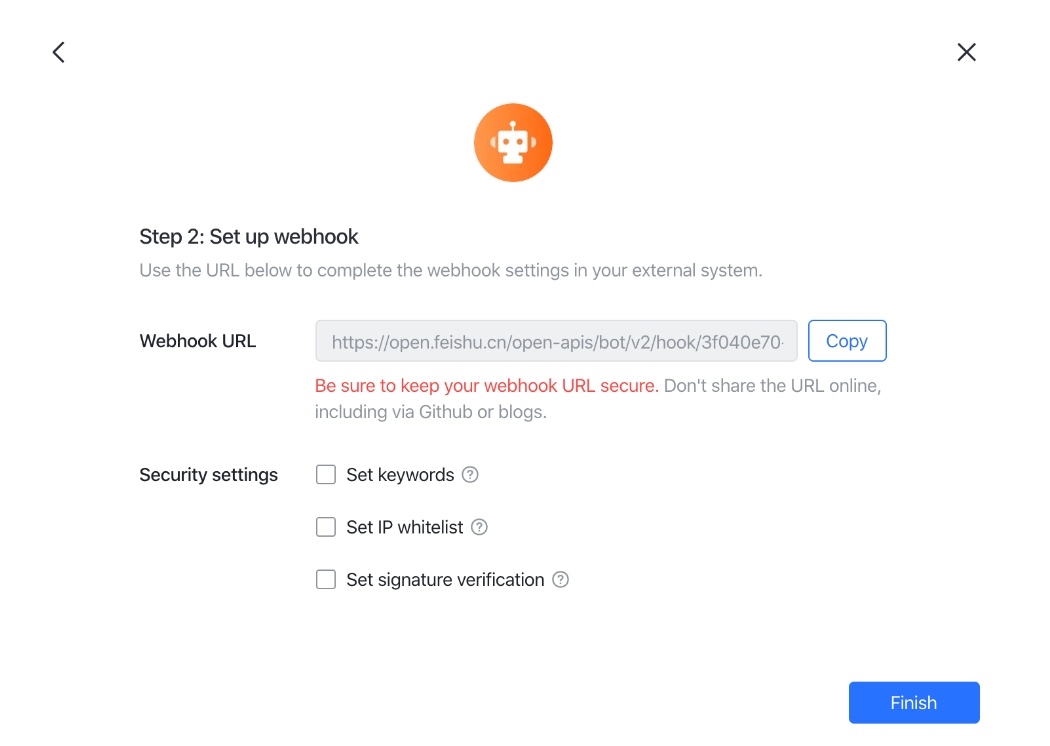Click the "Security settings" section label
Viewport: 1050px width, 746px height.
tap(208, 475)
